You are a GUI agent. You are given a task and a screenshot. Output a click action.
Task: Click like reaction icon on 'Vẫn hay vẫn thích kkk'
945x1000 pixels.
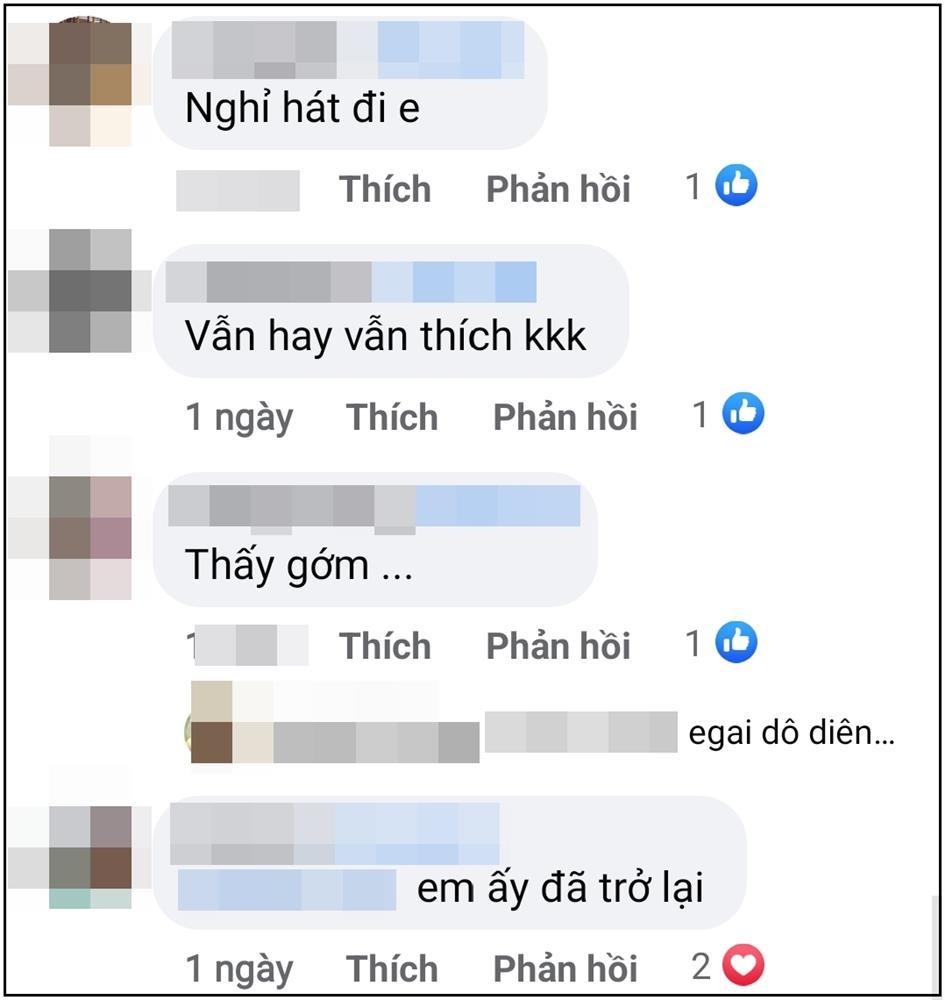[743, 413]
